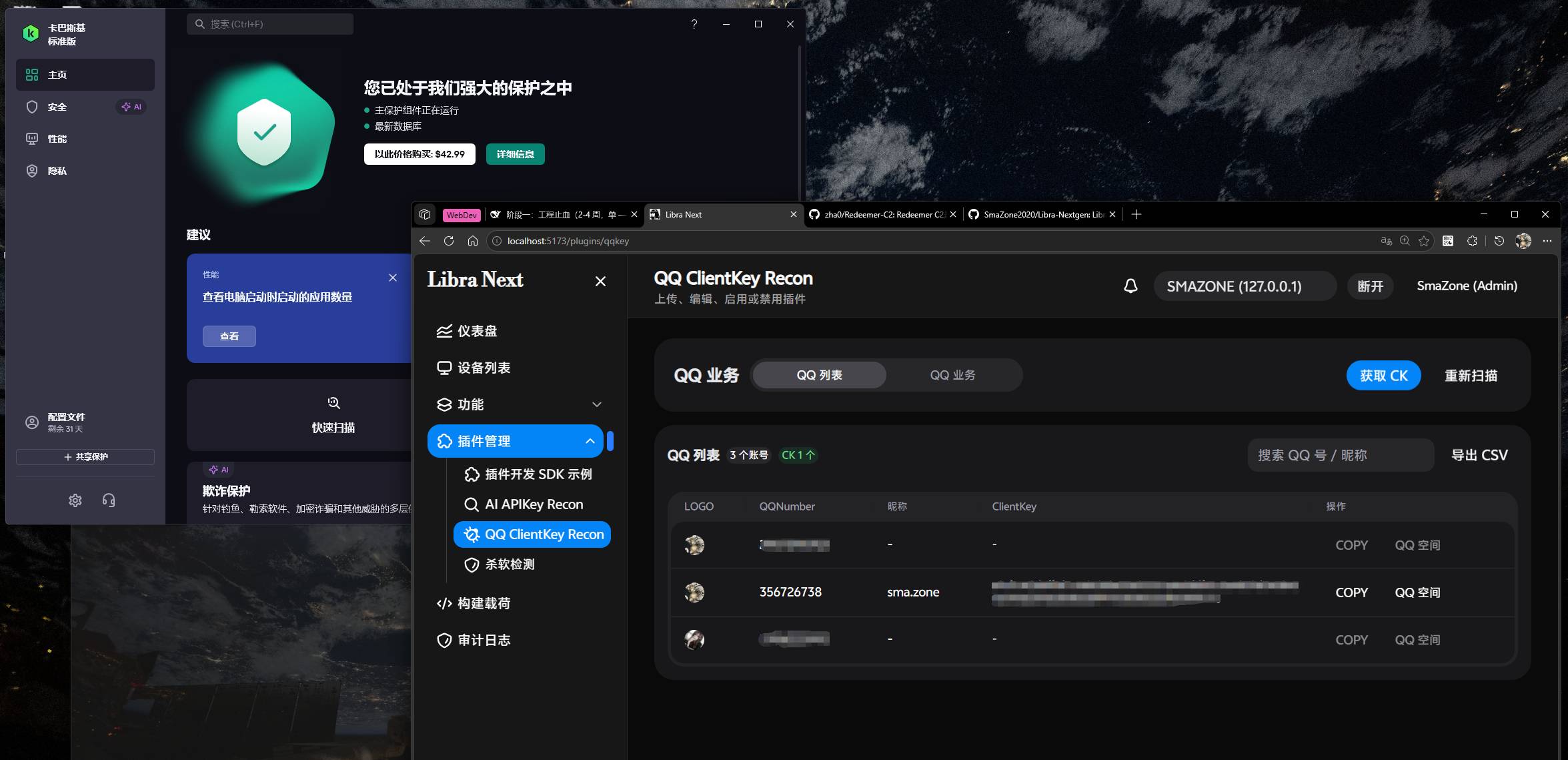This screenshot has width=1568, height=760.
Task: Open 隐私 section in Kaspersky sidebar
Action: pos(85,171)
